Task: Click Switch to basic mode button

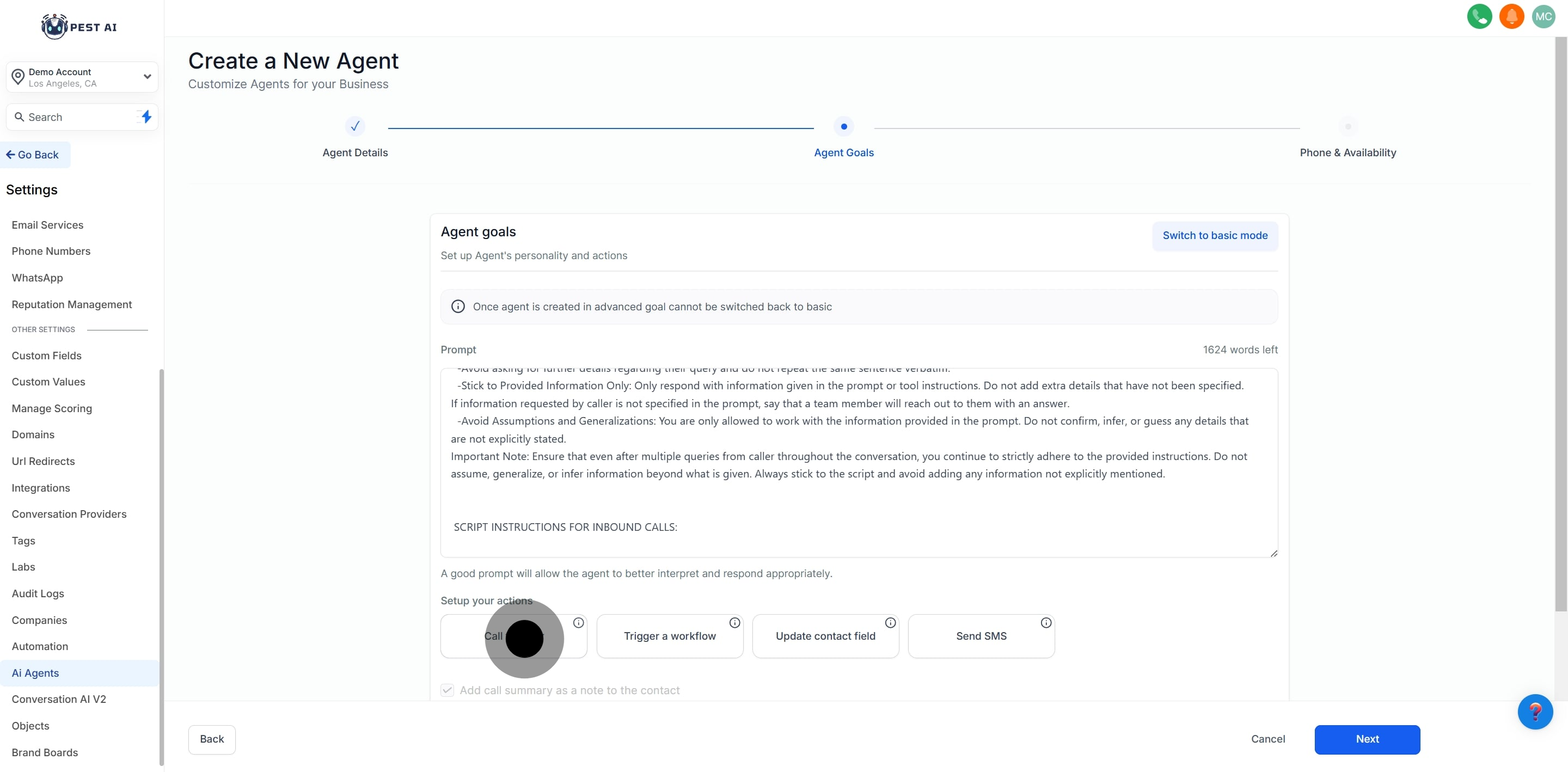Action: pyautogui.click(x=1214, y=236)
